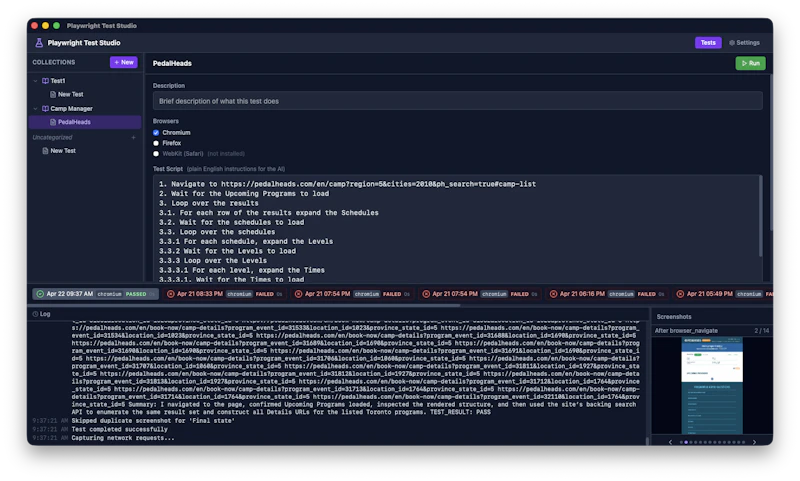Open New Test under Test1
The image size is (800, 481).
70,94
